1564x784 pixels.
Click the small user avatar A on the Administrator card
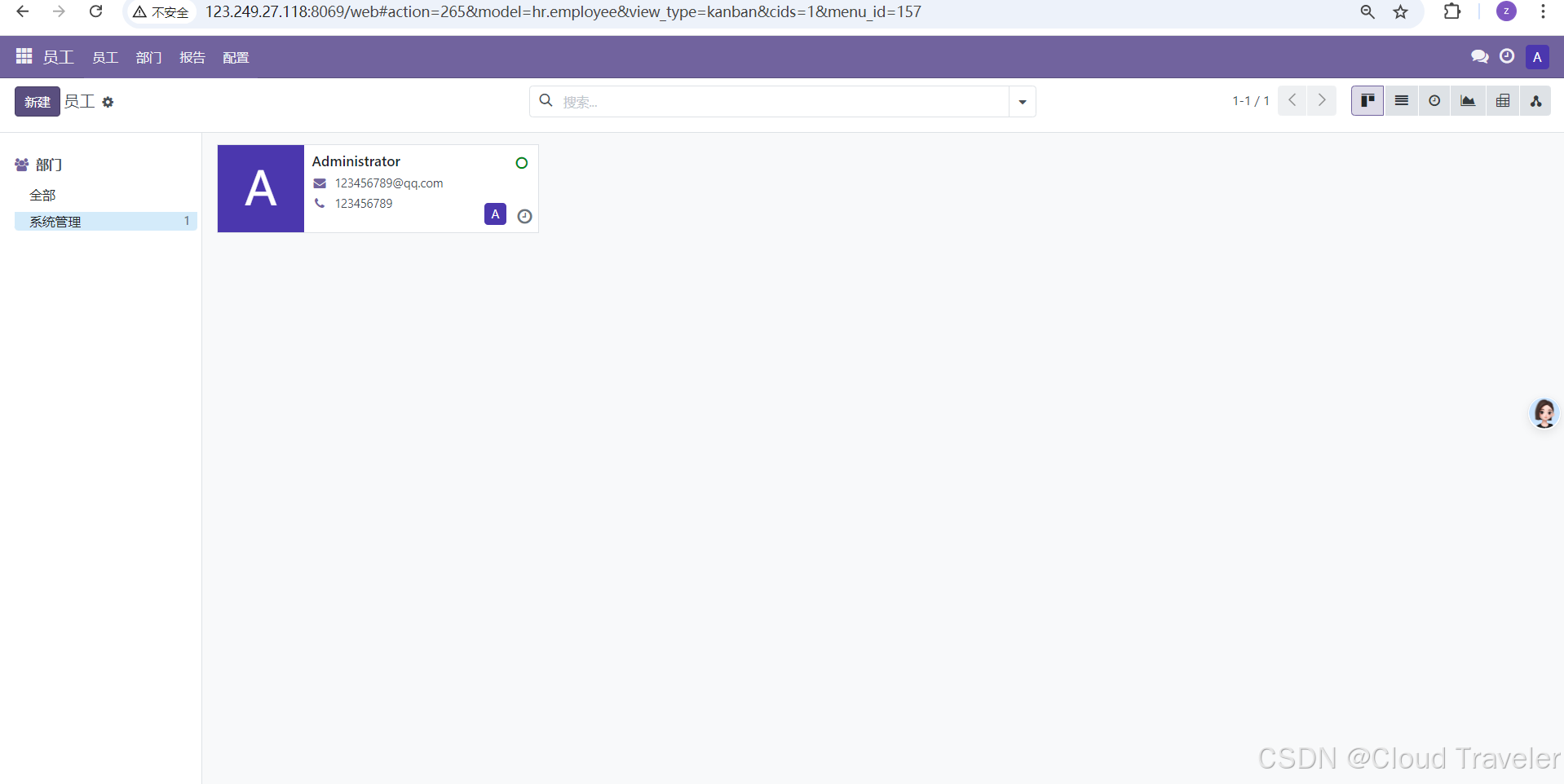[495, 214]
